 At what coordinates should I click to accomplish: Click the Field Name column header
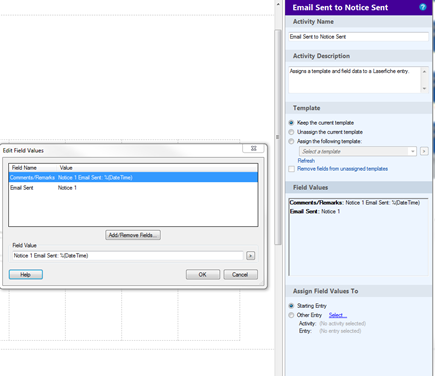pyautogui.click(x=33, y=168)
